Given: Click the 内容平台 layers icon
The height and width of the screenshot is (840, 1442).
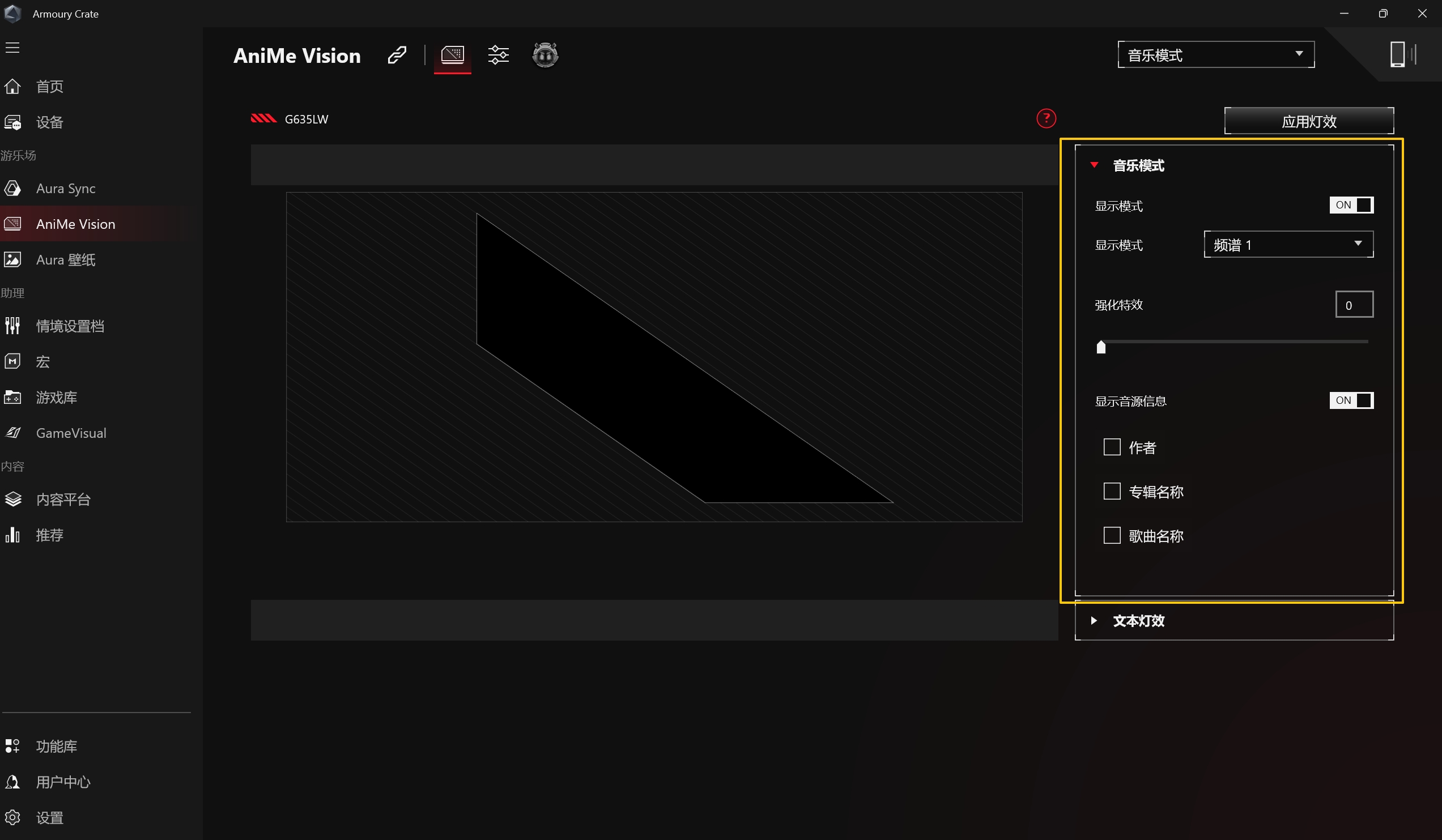Looking at the screenshot, I should coord(12,499).
